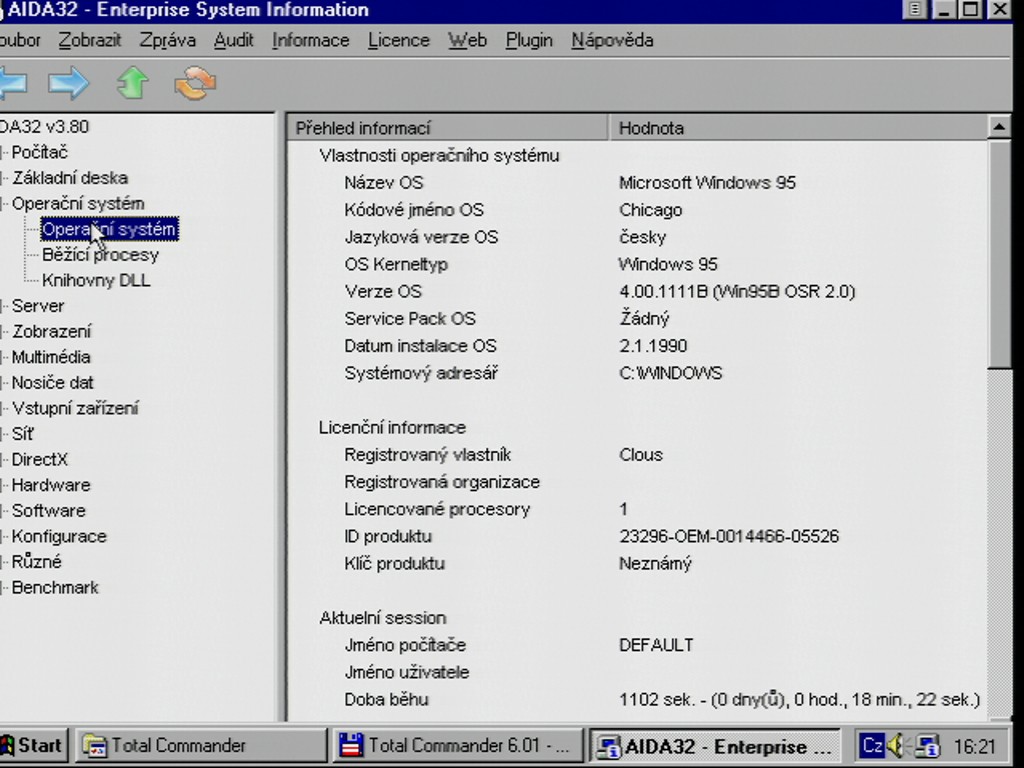The width and height of the screenshot is (1024, 768).
Task: Click the Klíč produktu row
Action: pos(637,564)
